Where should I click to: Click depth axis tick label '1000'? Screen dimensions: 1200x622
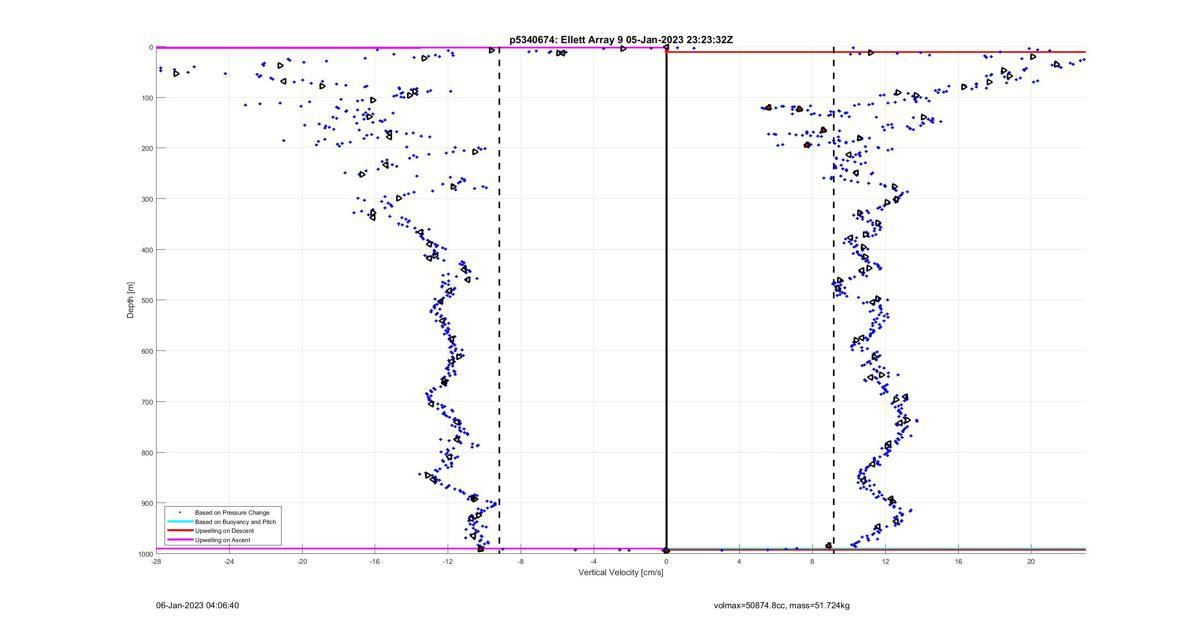[145, 553]
